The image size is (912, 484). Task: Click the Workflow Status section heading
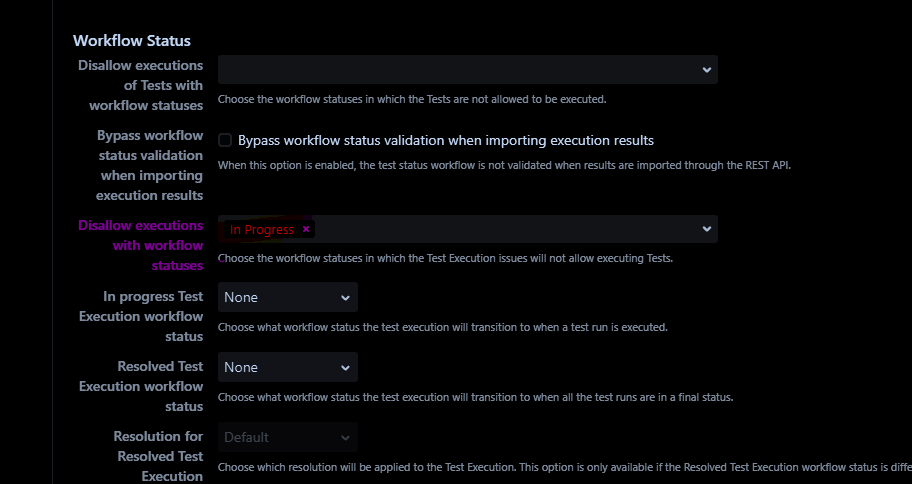coord(132,41)
